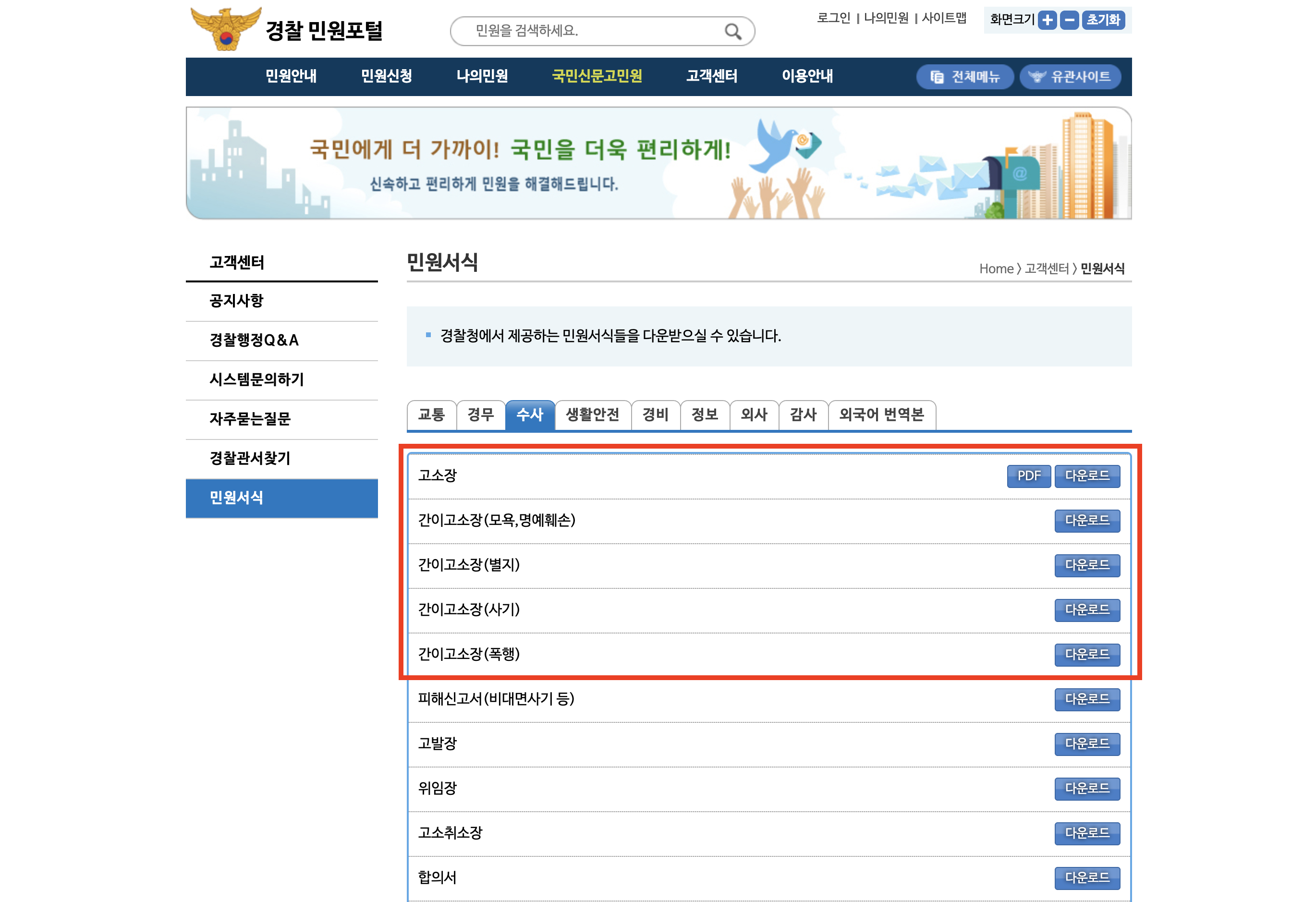Switch to the 생활안전 tab
The height and width of the screenshot is (902, 1316).
[x=592, y=415]
